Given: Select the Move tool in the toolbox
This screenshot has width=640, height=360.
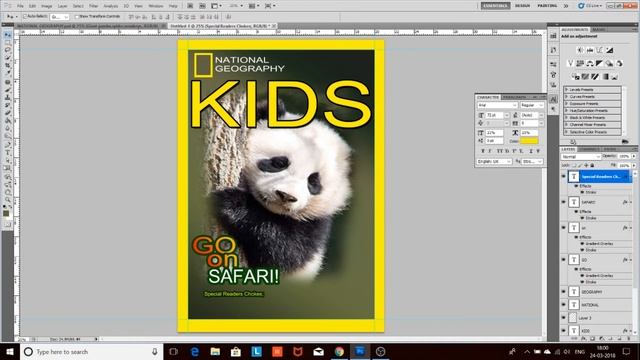Looking at the screenshot, I should point(7,35).
